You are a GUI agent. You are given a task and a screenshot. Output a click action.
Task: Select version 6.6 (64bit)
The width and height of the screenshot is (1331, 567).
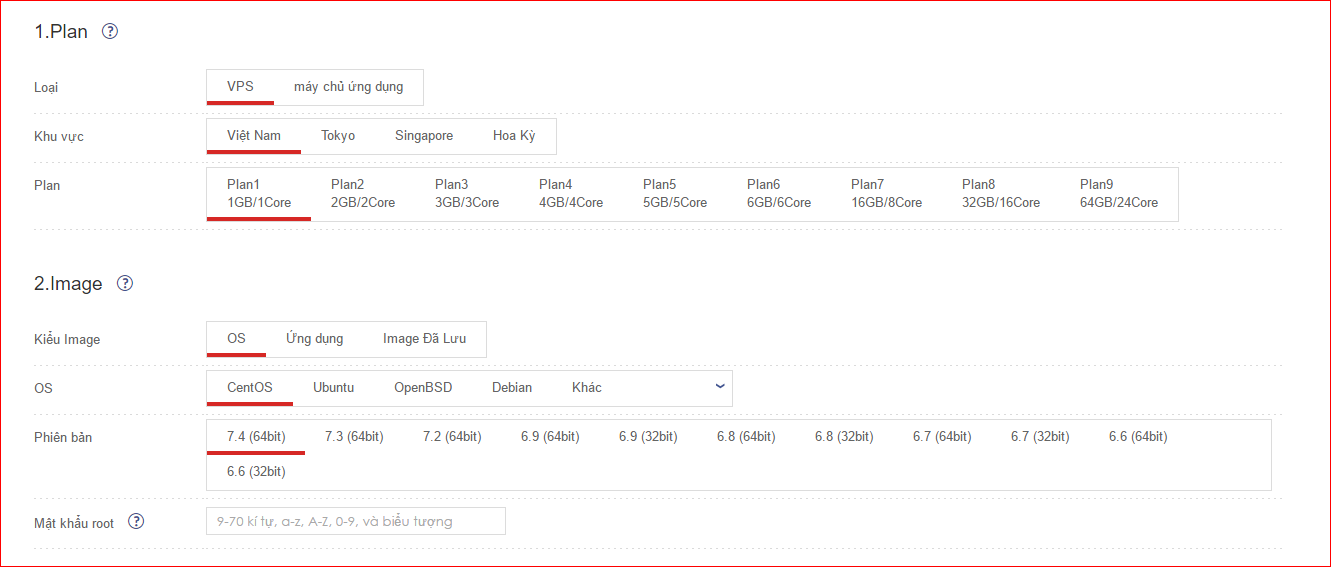(1138, 437)
